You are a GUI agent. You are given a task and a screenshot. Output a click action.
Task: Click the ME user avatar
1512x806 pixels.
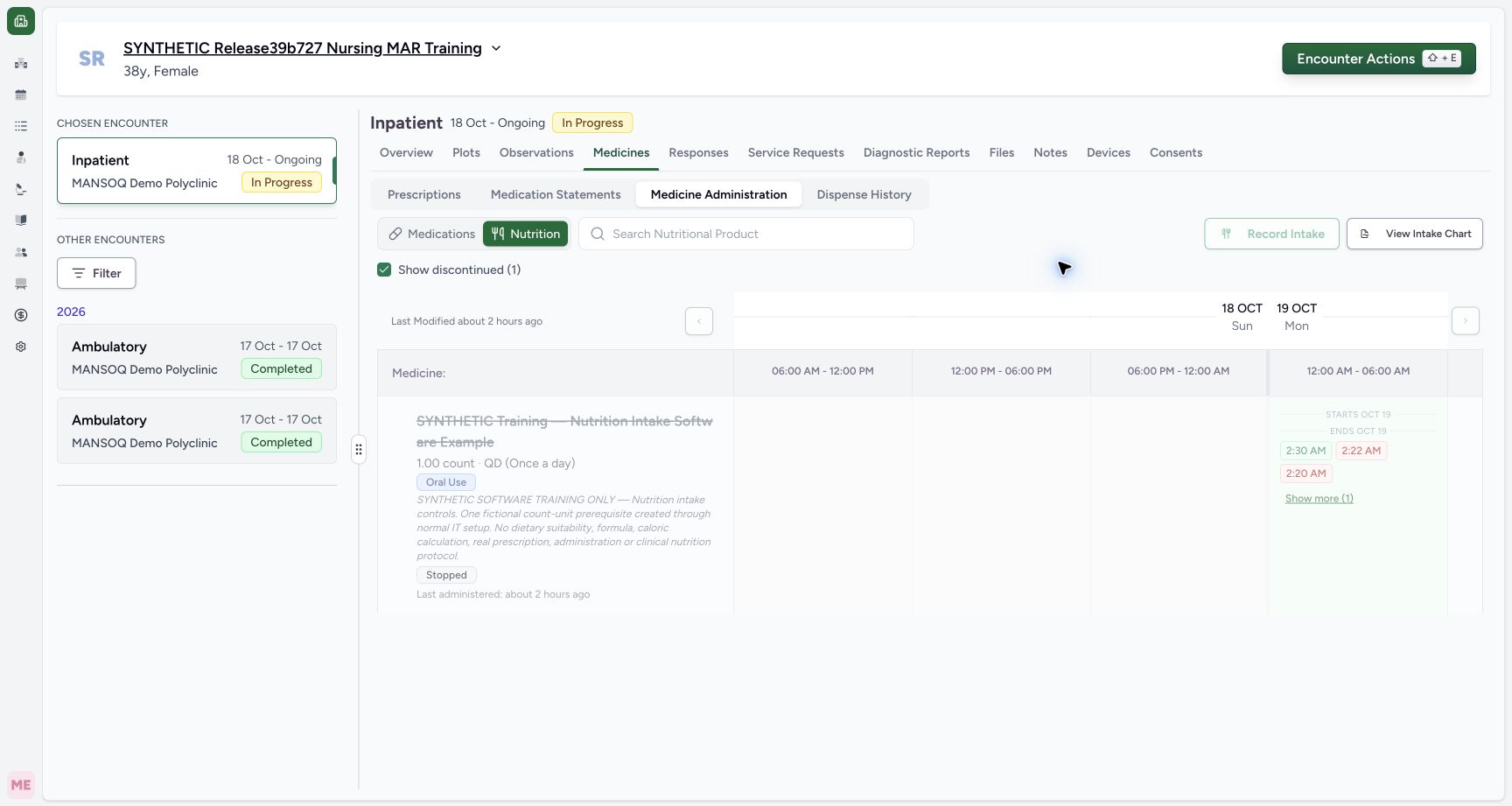pos(21,785)
